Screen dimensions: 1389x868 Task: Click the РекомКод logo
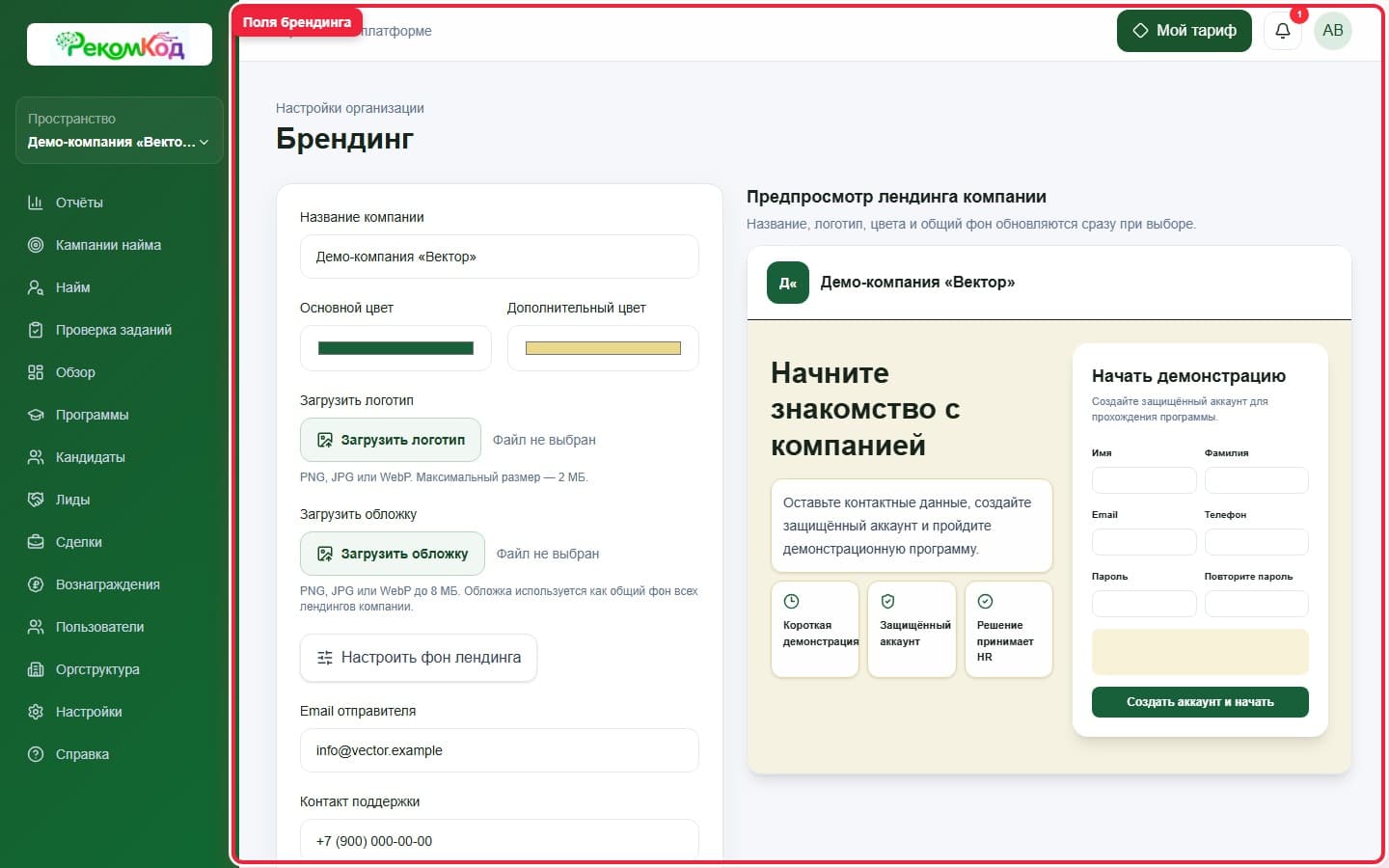click(x=120, y=44)
